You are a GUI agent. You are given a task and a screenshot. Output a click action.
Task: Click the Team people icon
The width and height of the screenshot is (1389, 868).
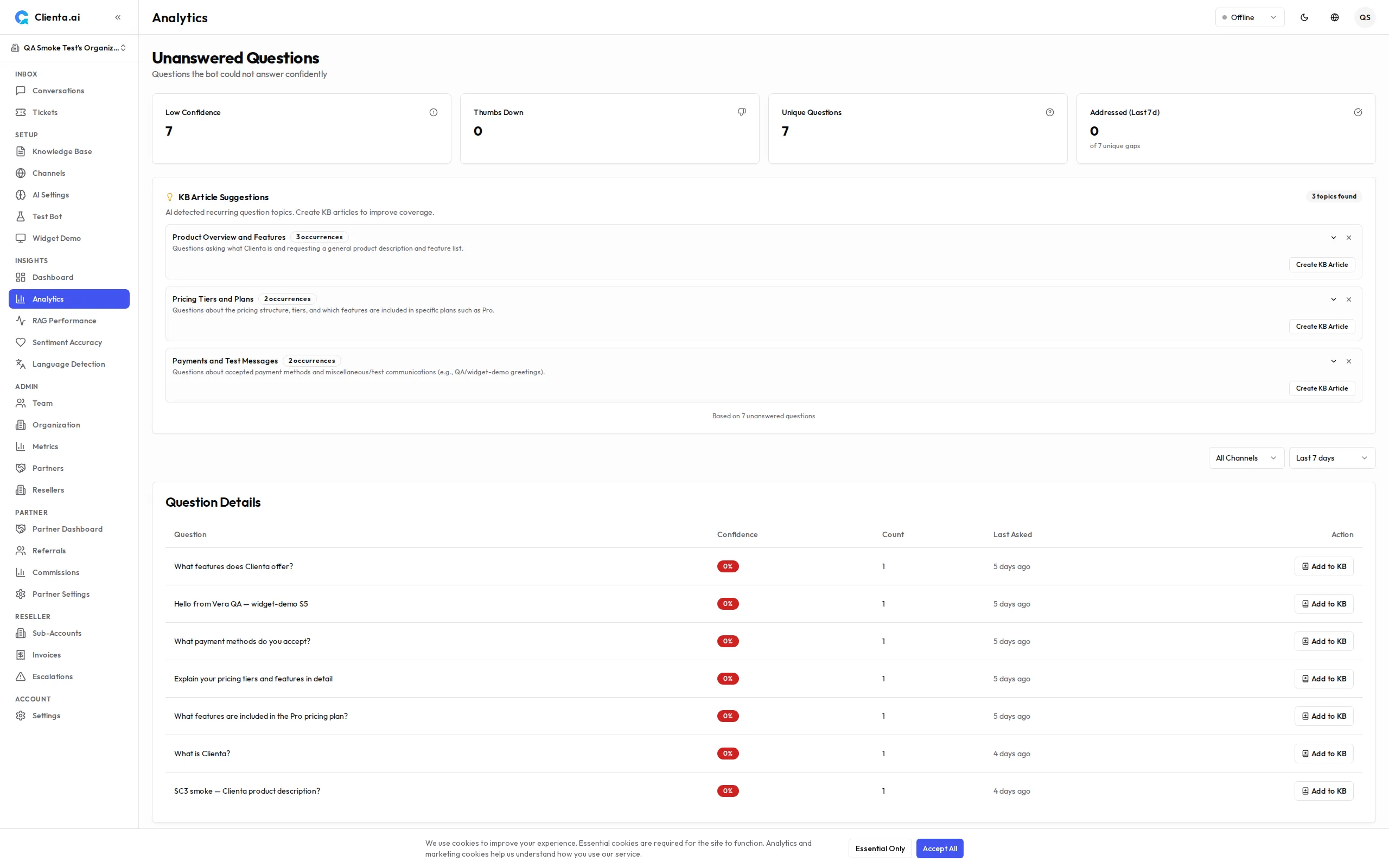(21, 403)
